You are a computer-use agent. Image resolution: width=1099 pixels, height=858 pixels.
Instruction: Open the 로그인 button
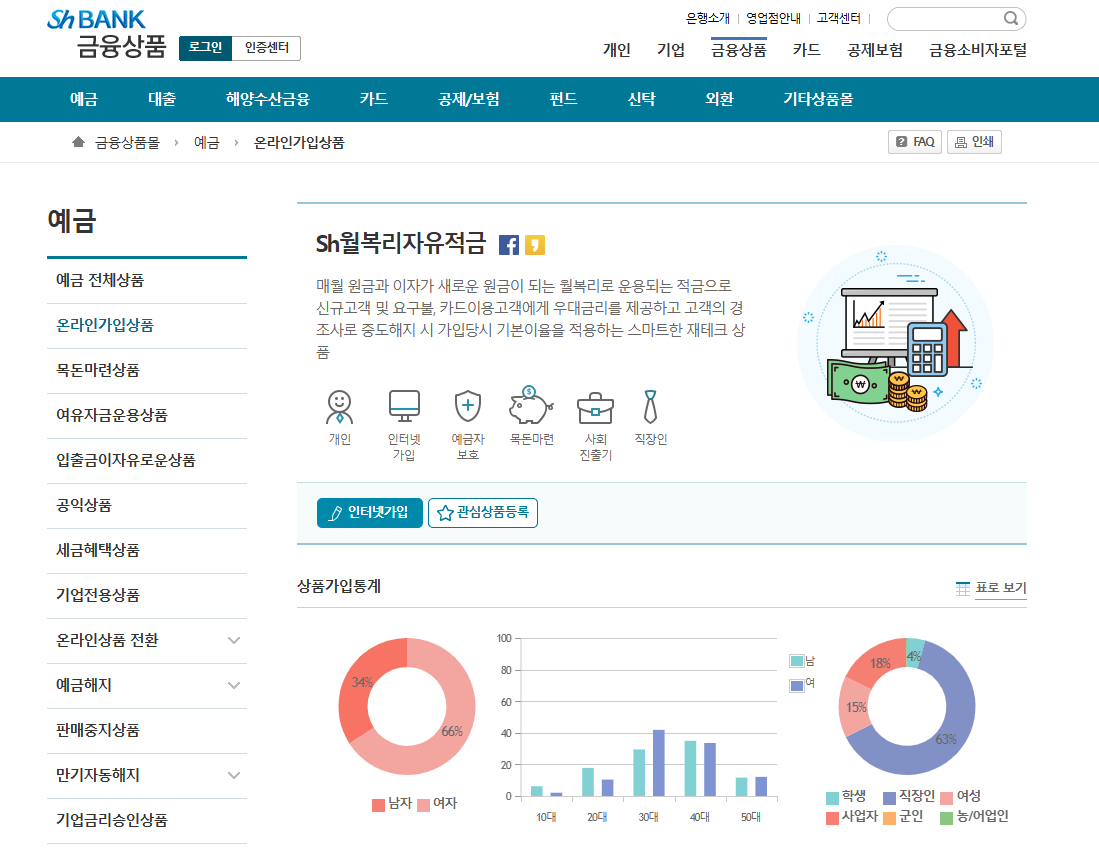coord(203,47)
